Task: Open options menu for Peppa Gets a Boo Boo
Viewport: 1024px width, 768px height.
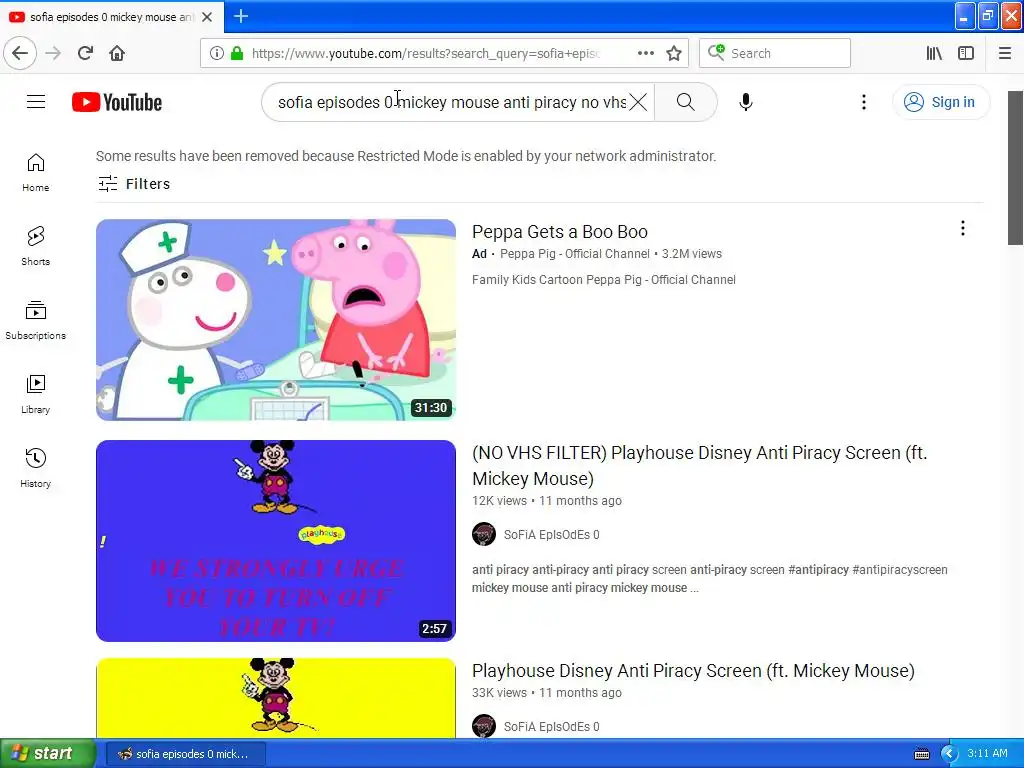Action: pos(963,228)
